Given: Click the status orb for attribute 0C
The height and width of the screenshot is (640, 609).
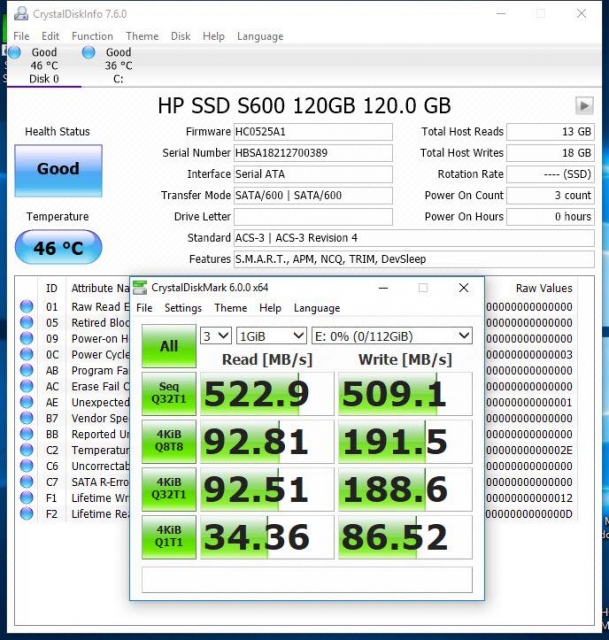Looking at the screenshot, I should pyautogui.click(x=27, y=354).
